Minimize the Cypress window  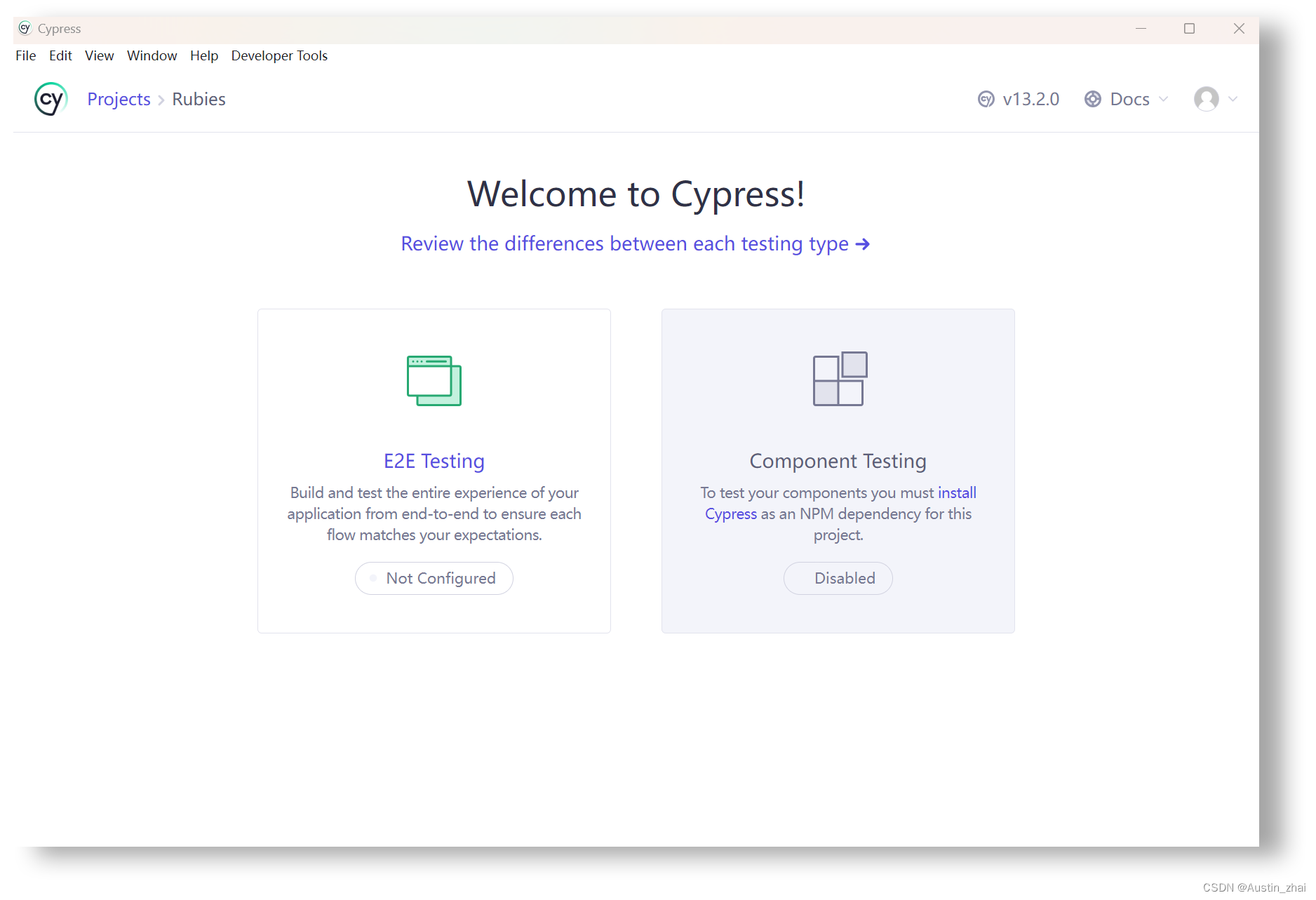click(x=1141, y=29)
